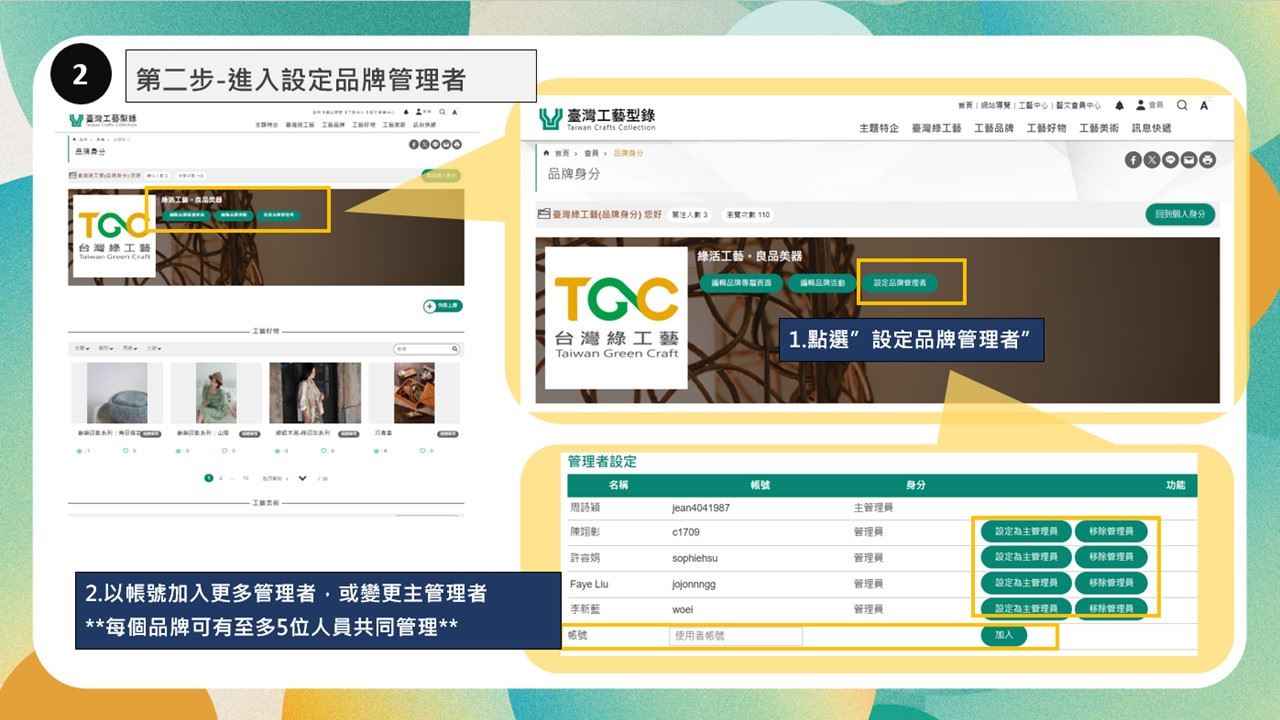Viewport: 1280px width, 720px height.
Task: Click 品牌身分 in the enlarged breadcrumb
Action: point(628,153)
